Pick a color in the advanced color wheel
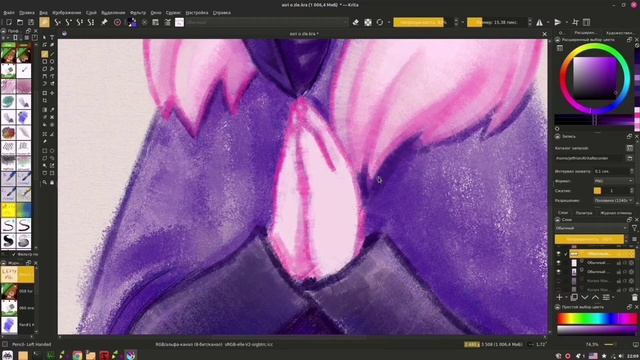The height and width of the screenshot is (360, 640). tap(595, 78)
